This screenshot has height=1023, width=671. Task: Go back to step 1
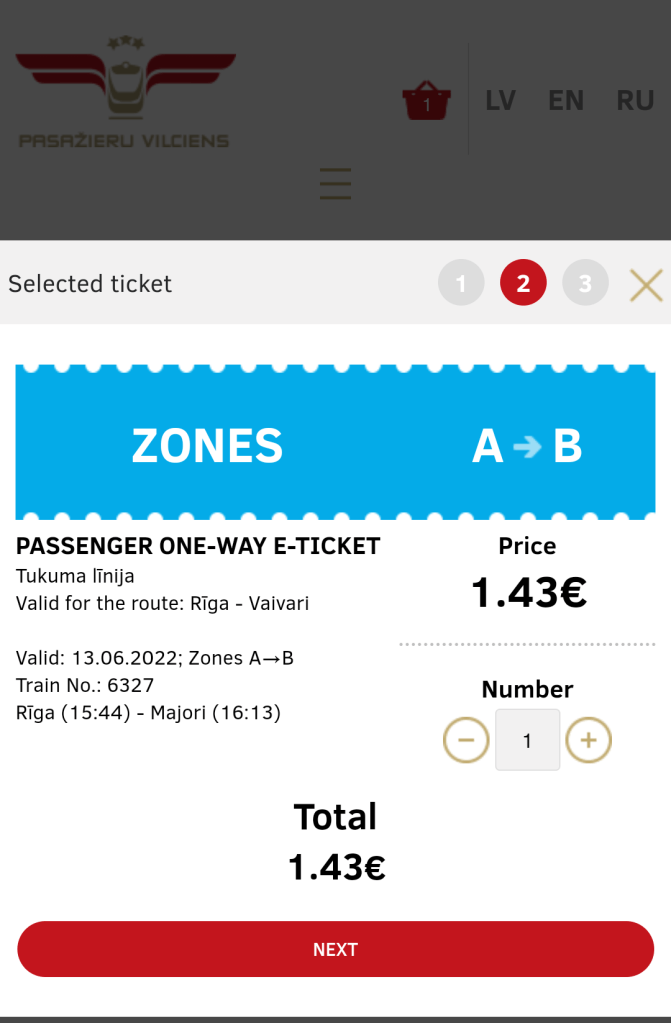point(461,284)
